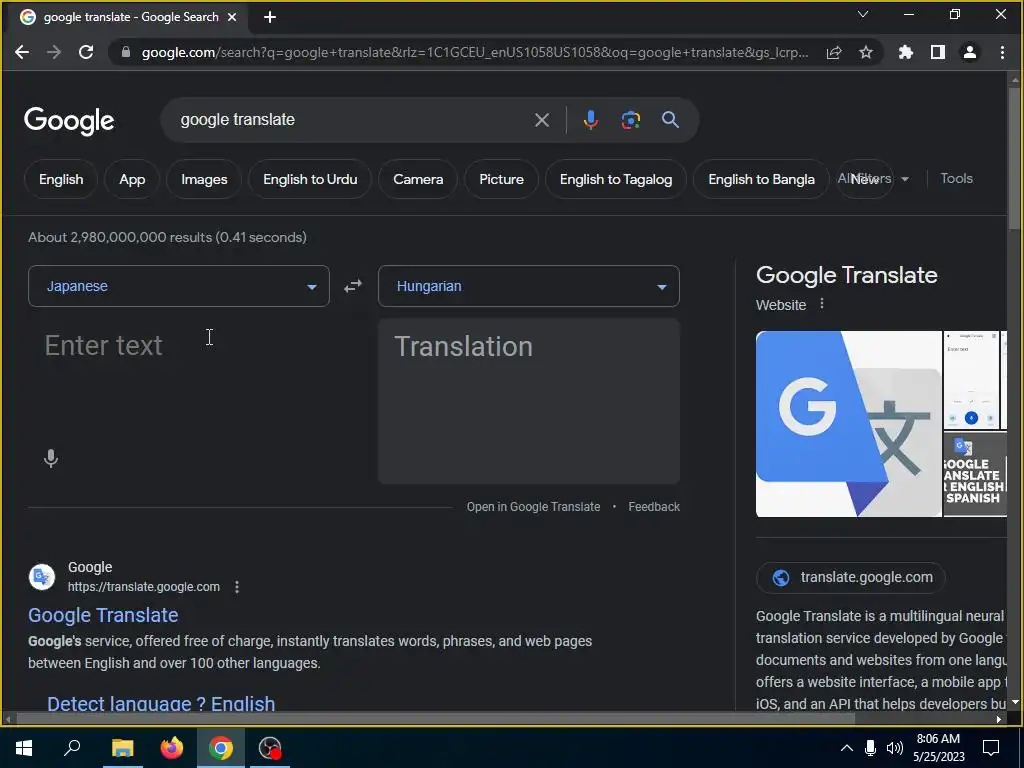Open the tab search chevron
1024x768 pixels.
[863, 14]
